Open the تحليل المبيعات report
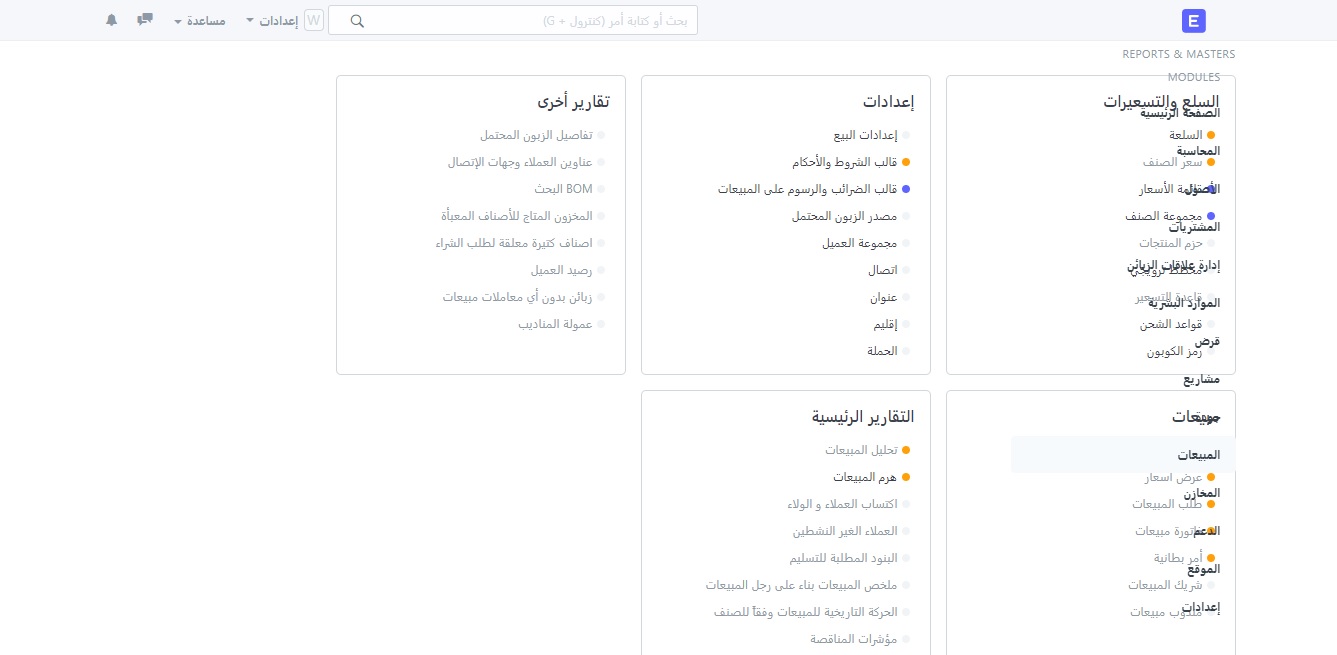The image size is (1337, 655). (865, 450)
